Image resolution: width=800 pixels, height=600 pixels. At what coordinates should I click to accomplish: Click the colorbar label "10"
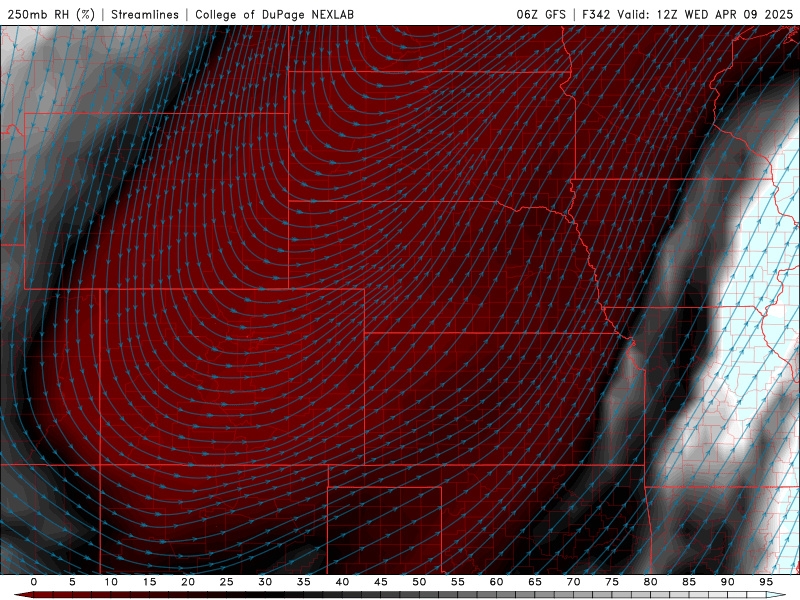(111, 582)
